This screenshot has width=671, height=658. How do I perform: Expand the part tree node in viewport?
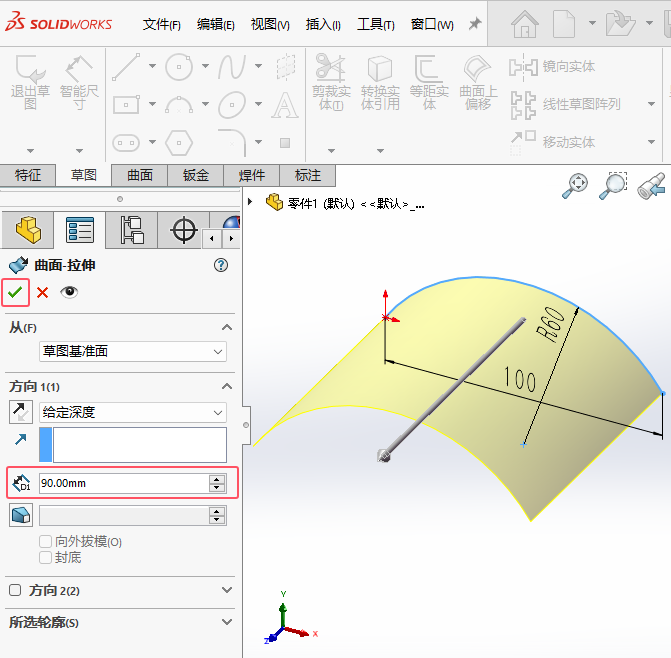coord(250,202)
